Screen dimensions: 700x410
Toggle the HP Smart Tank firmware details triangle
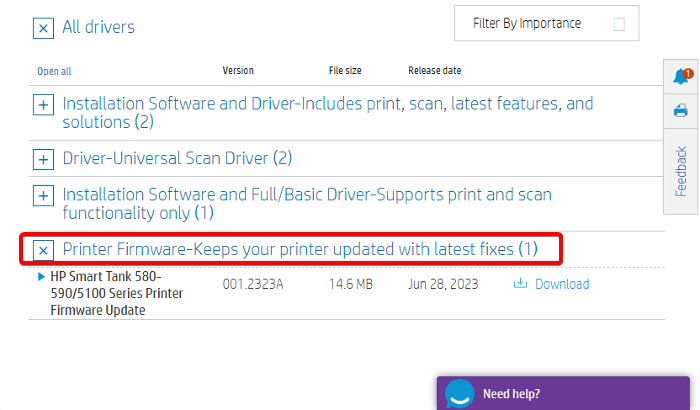point(41,276)
